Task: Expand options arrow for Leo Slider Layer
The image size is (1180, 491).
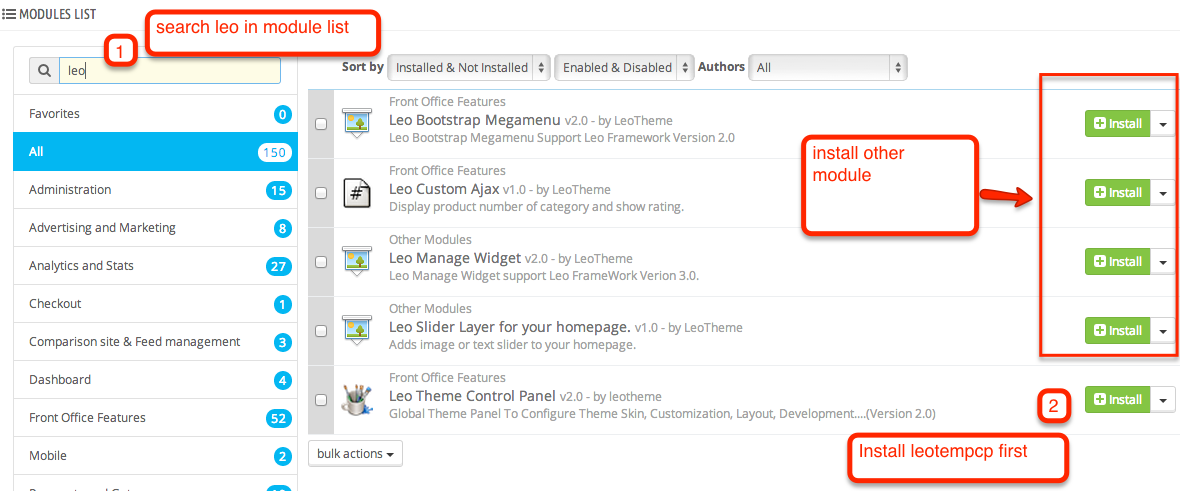Action: [x=1163, y=330]
